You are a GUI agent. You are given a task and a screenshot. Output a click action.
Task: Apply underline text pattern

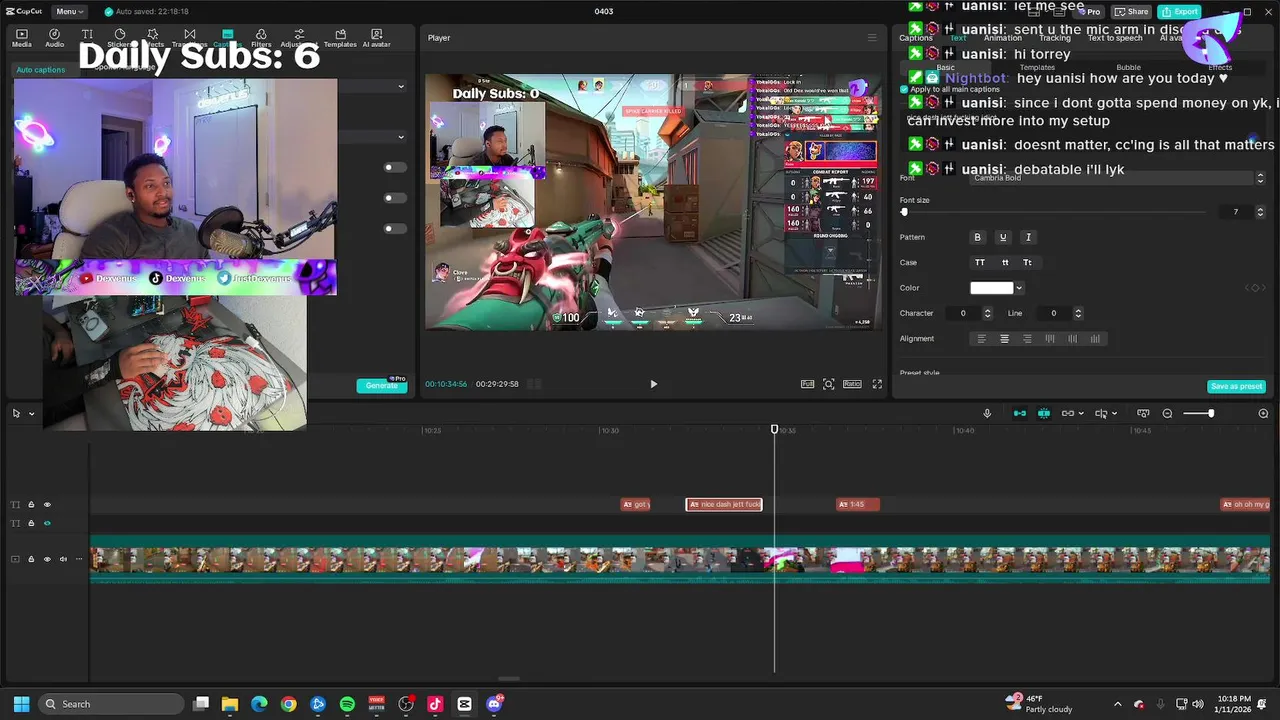(1003, 237)
